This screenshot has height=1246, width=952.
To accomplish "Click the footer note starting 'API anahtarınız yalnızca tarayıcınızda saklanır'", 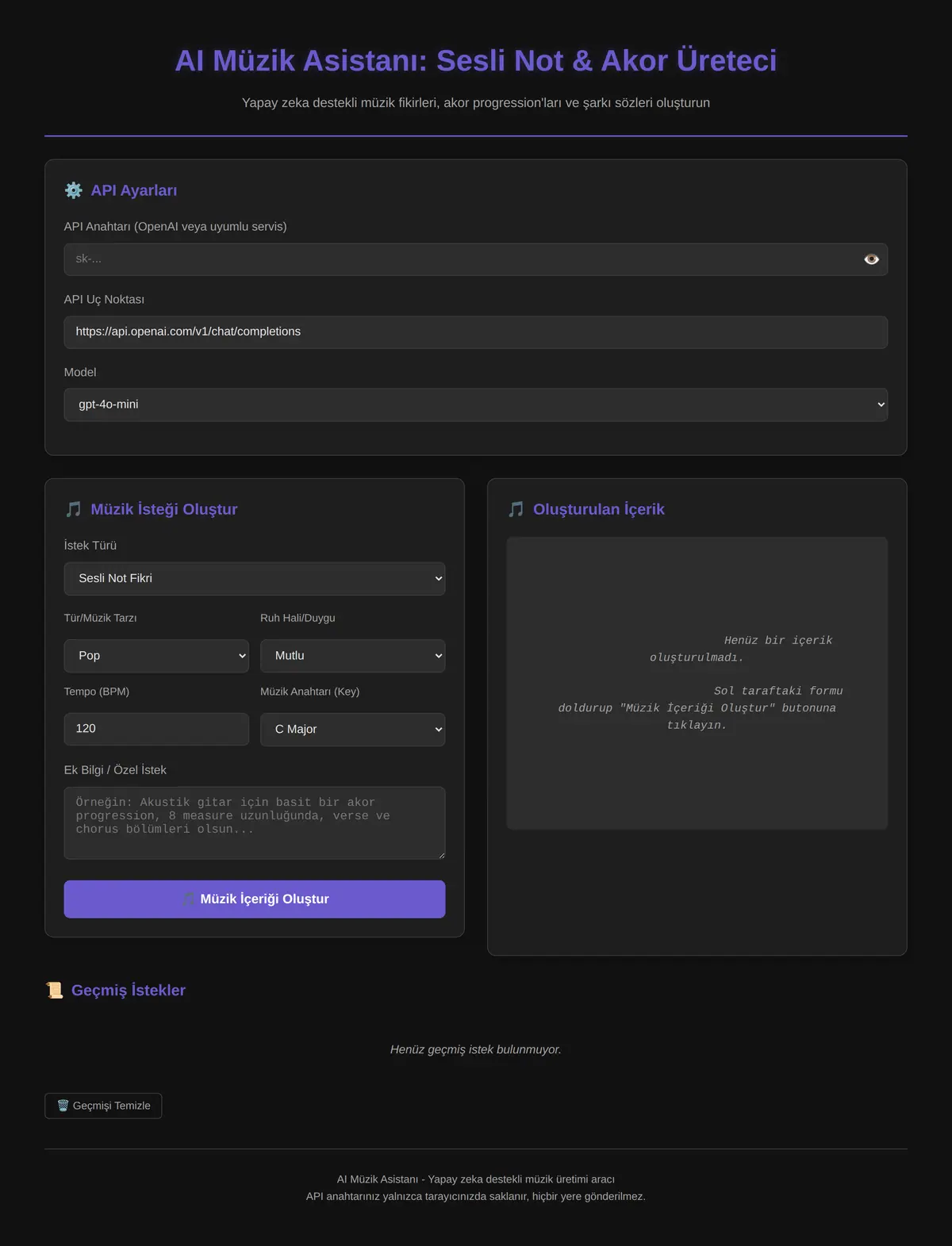I will 476,1197.
